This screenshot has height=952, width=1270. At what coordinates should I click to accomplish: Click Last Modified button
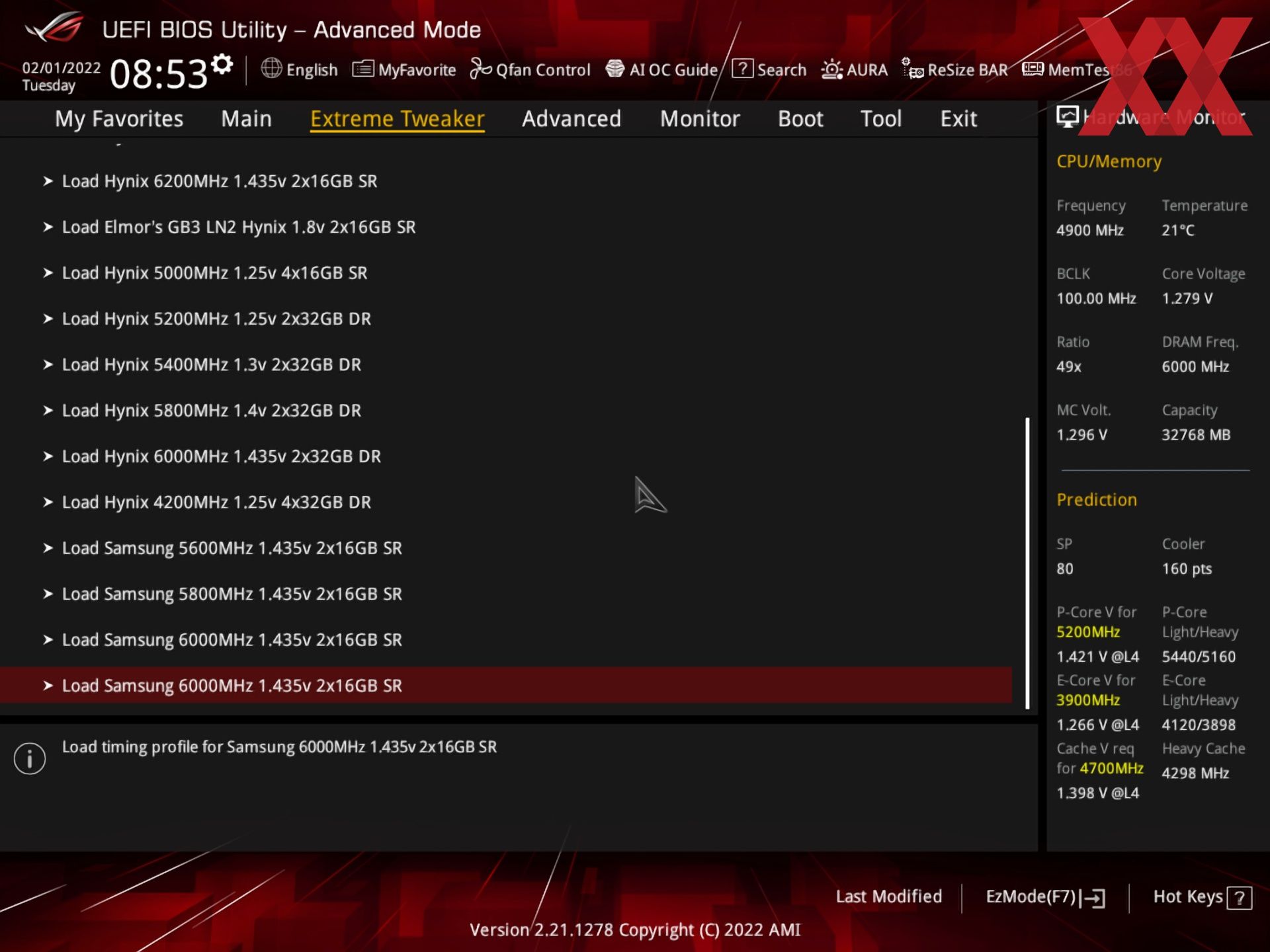(x=888, y=896)
